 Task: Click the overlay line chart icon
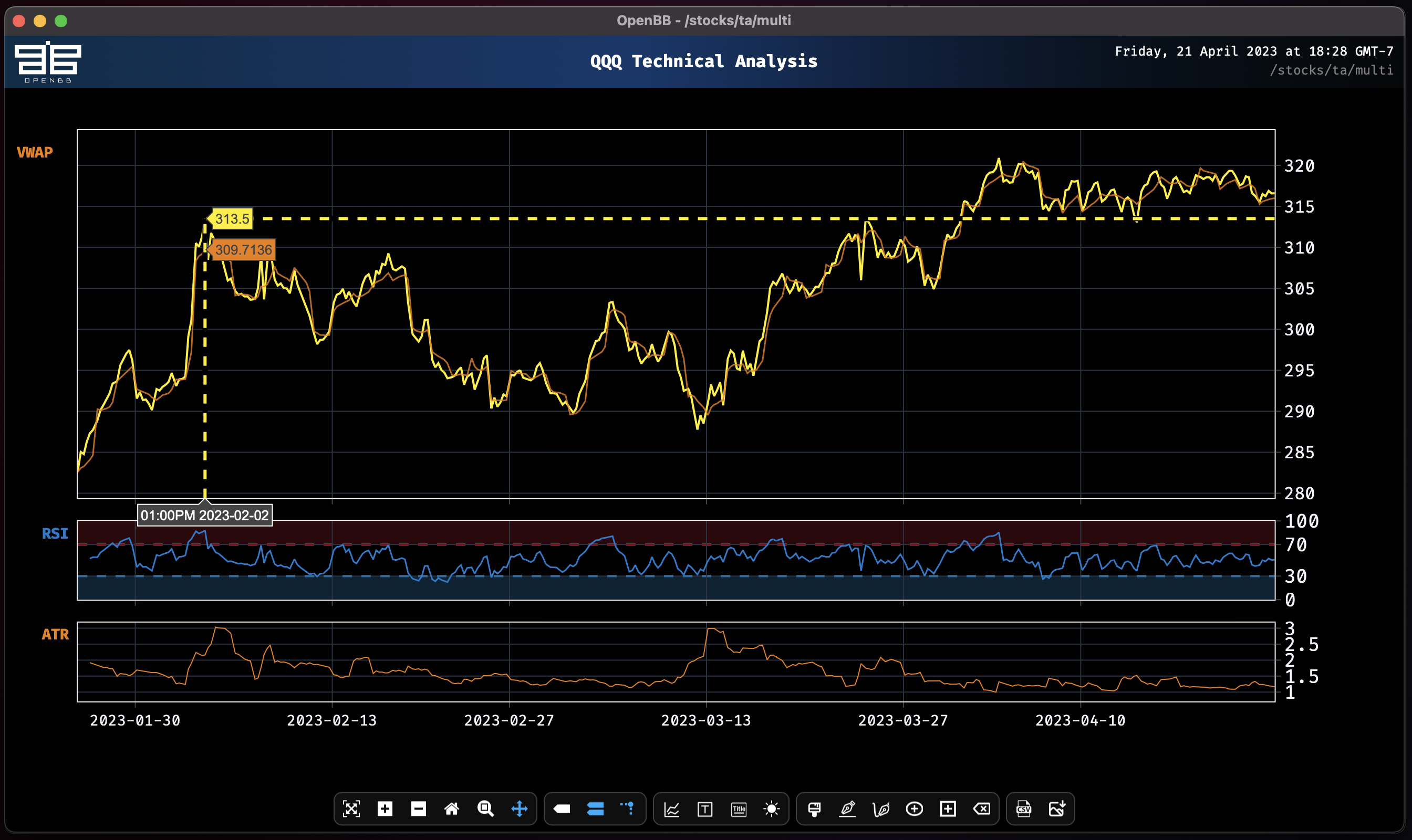(672, 809)
